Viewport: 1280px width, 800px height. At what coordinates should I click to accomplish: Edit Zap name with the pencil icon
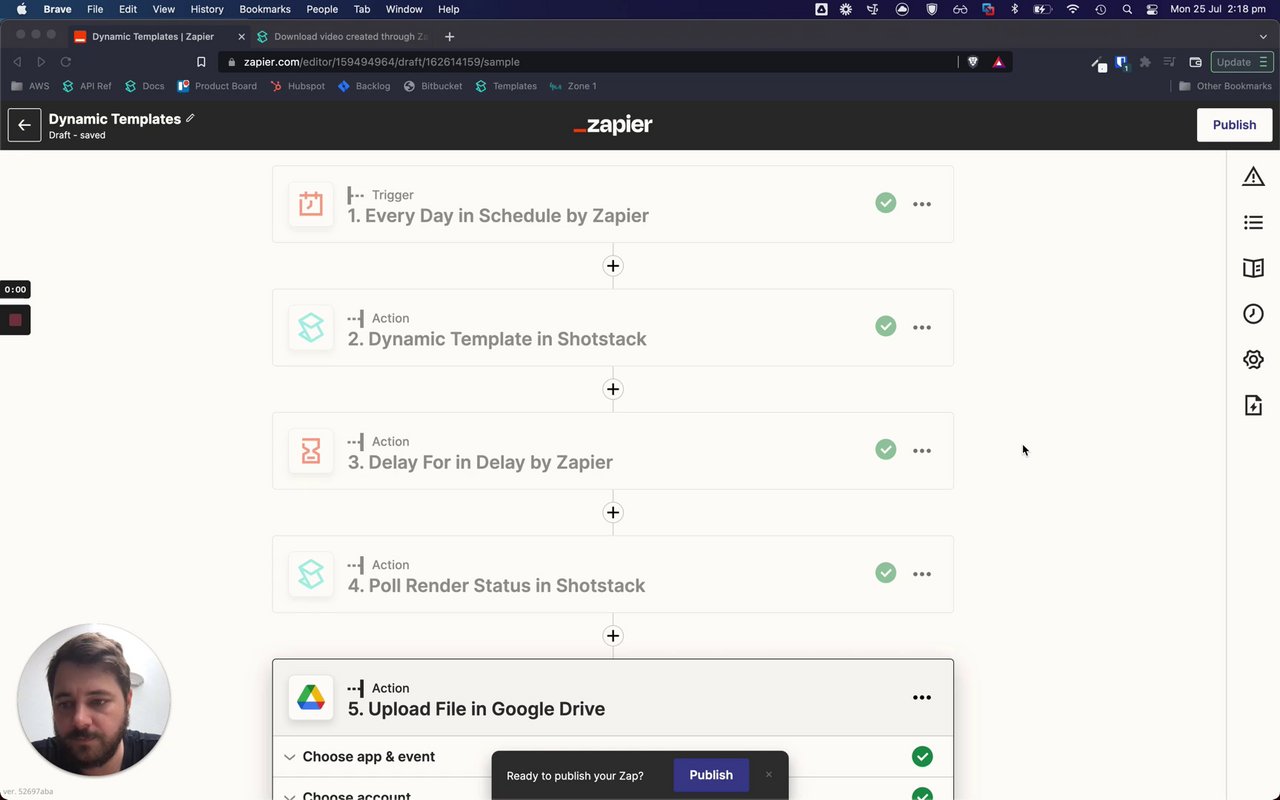coord(190,118)
